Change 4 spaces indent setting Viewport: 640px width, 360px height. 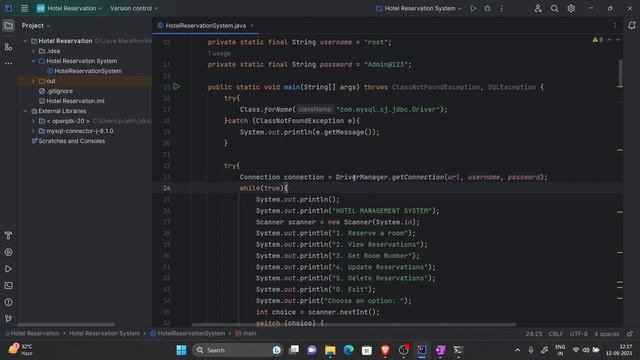607,333
